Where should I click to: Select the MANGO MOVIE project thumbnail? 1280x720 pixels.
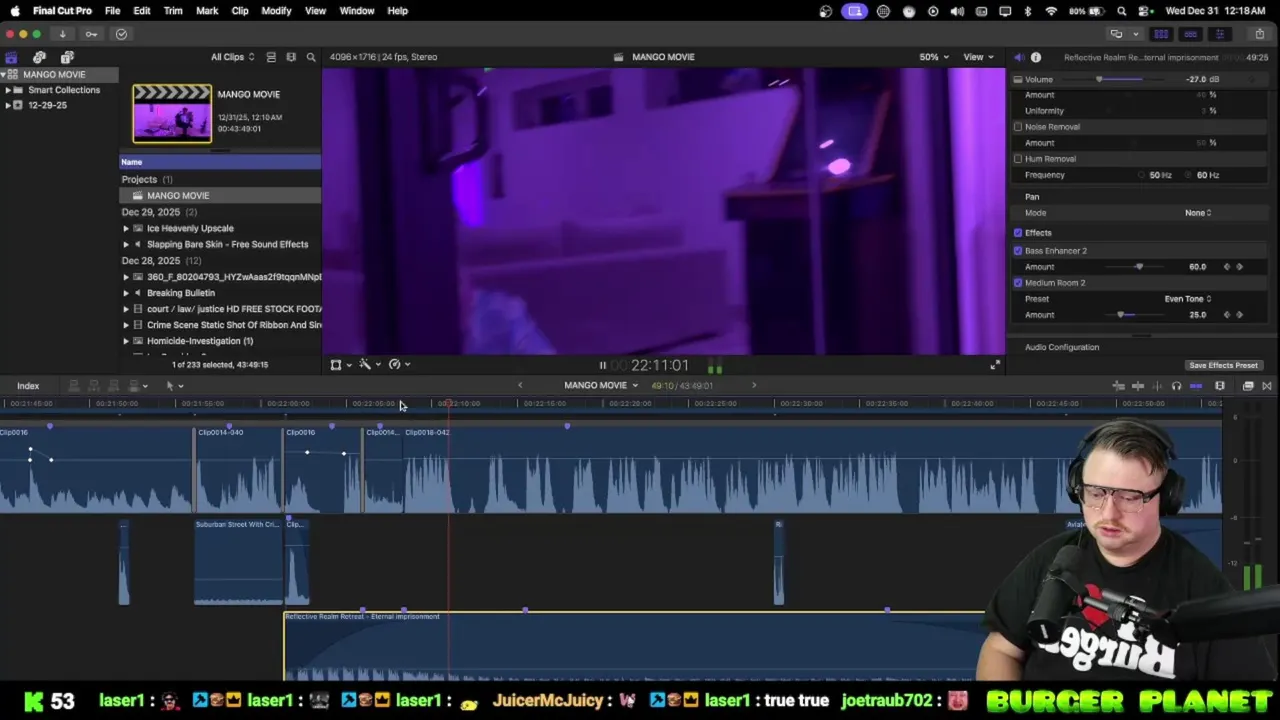pos(172,114)
